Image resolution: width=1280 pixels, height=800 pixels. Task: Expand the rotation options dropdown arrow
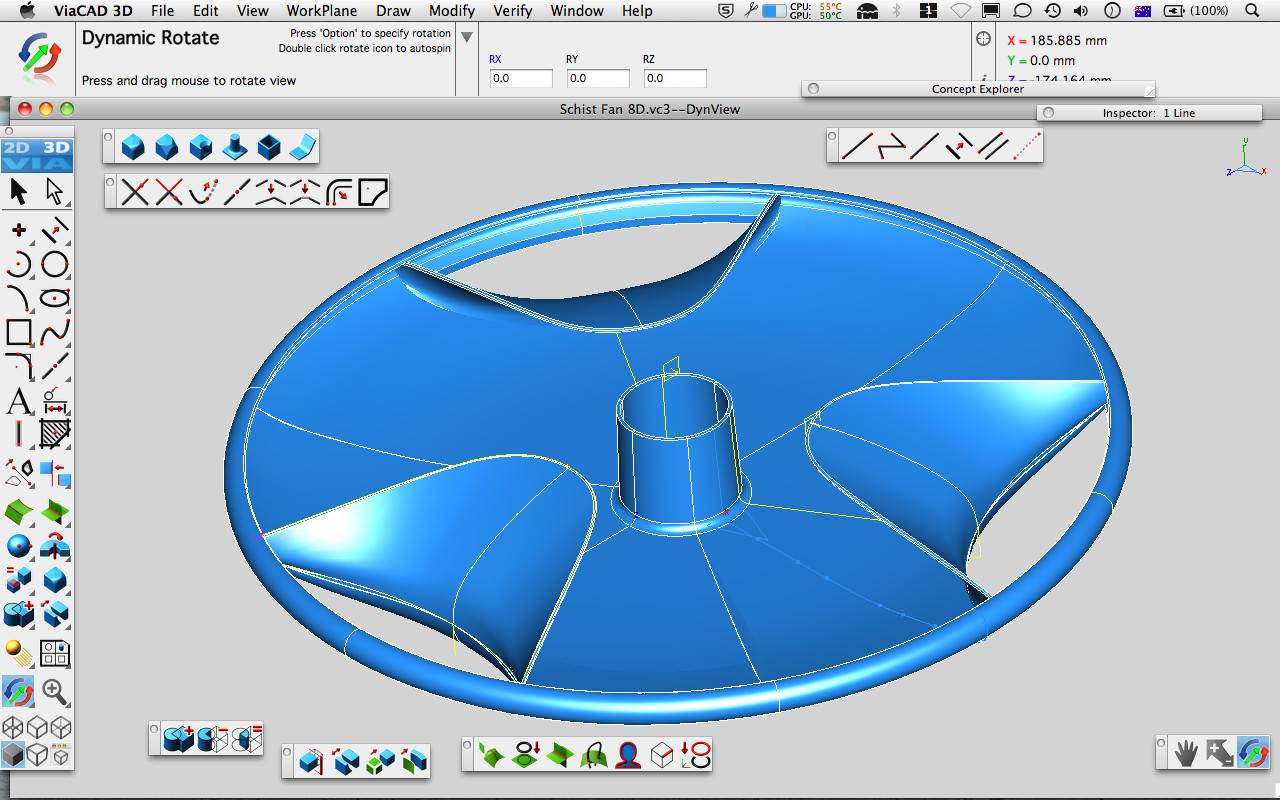pyautogui.click(x=466, y=38)
